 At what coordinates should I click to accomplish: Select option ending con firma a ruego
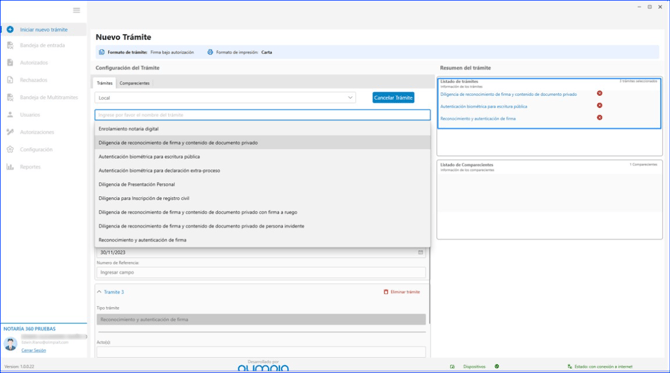point(262,212)
